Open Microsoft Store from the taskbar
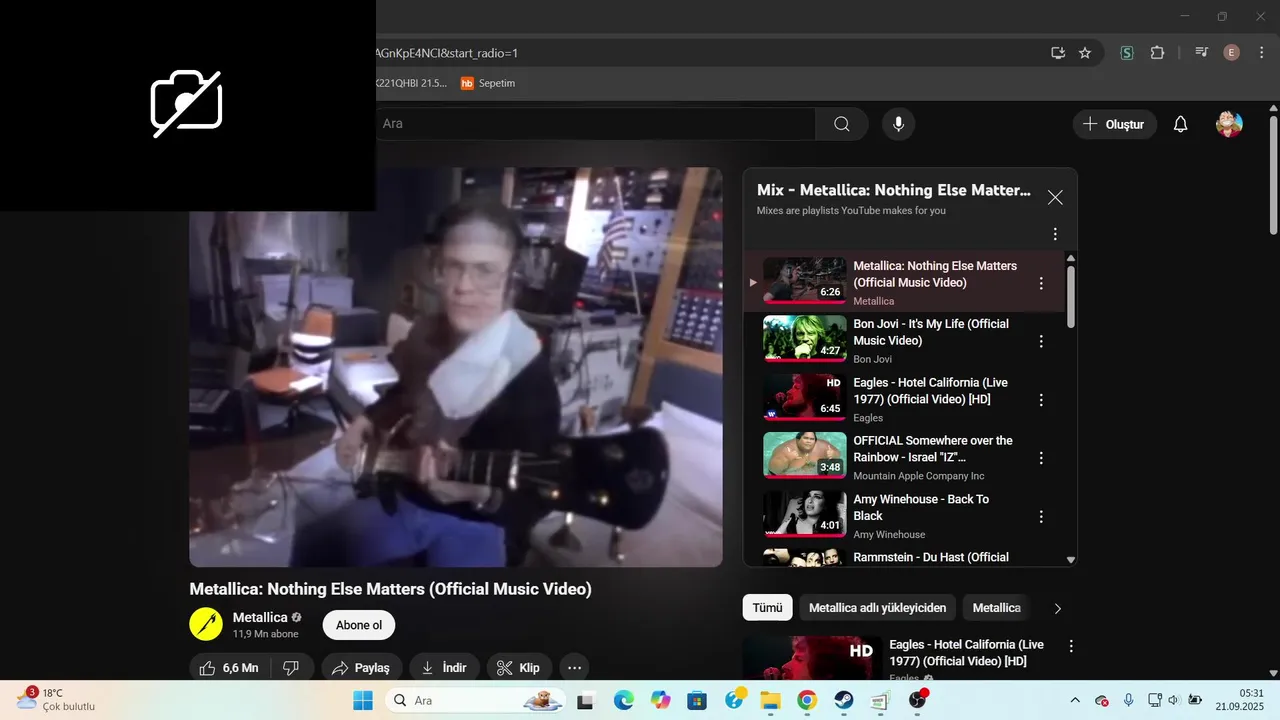The width and height of the screenshot is (1280, 720). [x=697, y=701]
